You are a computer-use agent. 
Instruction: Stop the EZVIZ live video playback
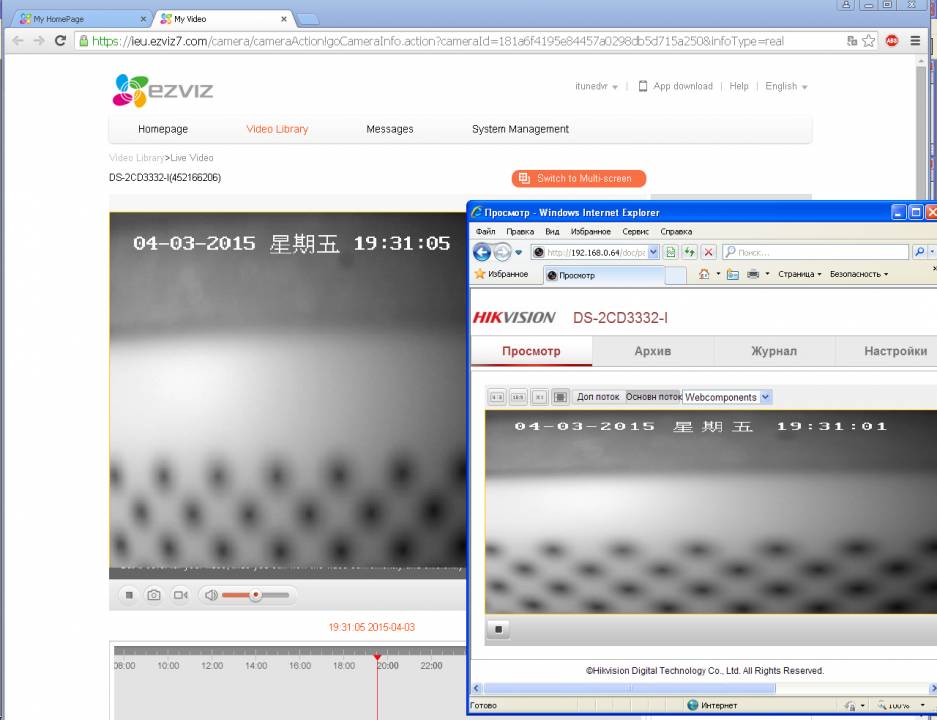pyautogui.click(x=129, y=595)
